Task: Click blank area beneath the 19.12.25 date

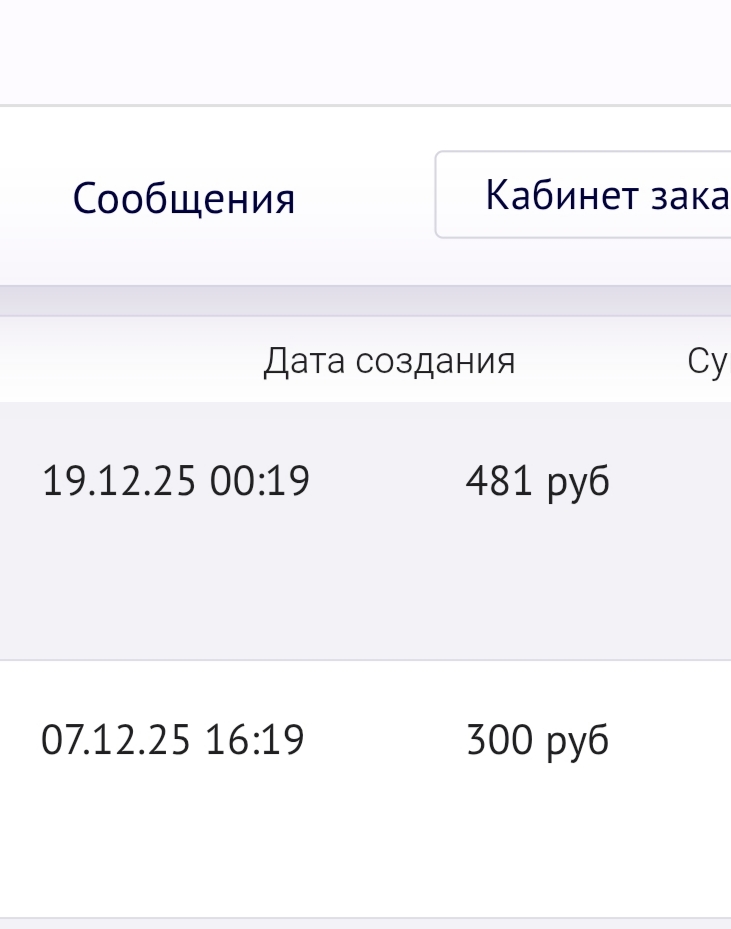Action: coord(120,590)
